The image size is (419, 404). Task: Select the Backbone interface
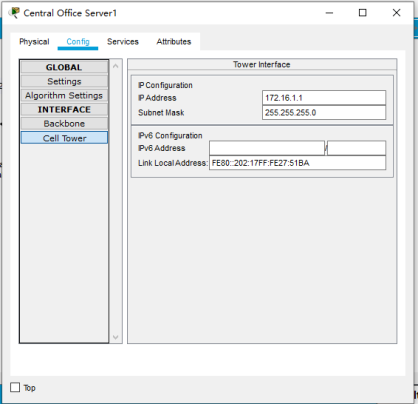(x=64, y=124)
